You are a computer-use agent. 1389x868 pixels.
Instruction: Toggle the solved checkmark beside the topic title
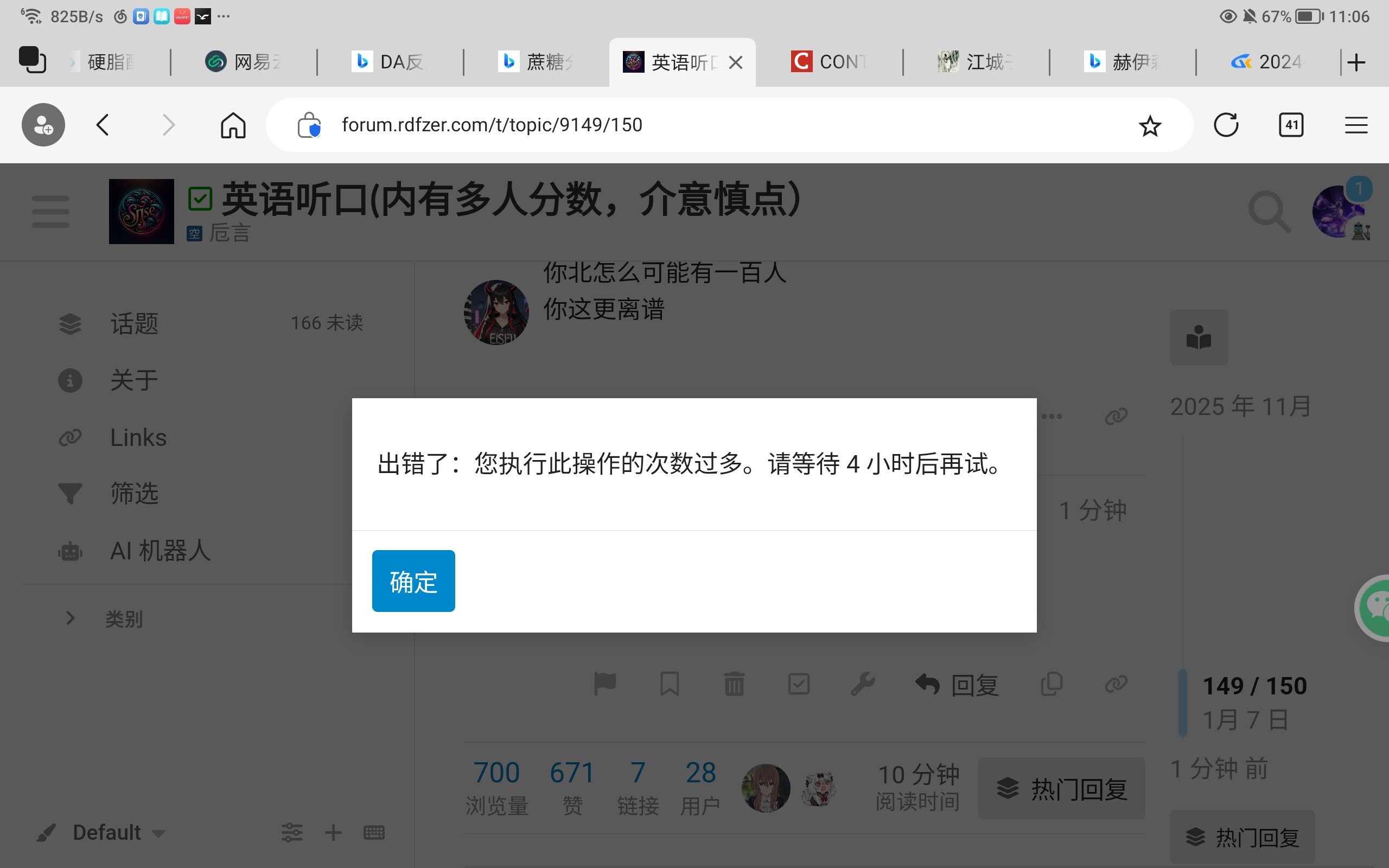point(200,199)
